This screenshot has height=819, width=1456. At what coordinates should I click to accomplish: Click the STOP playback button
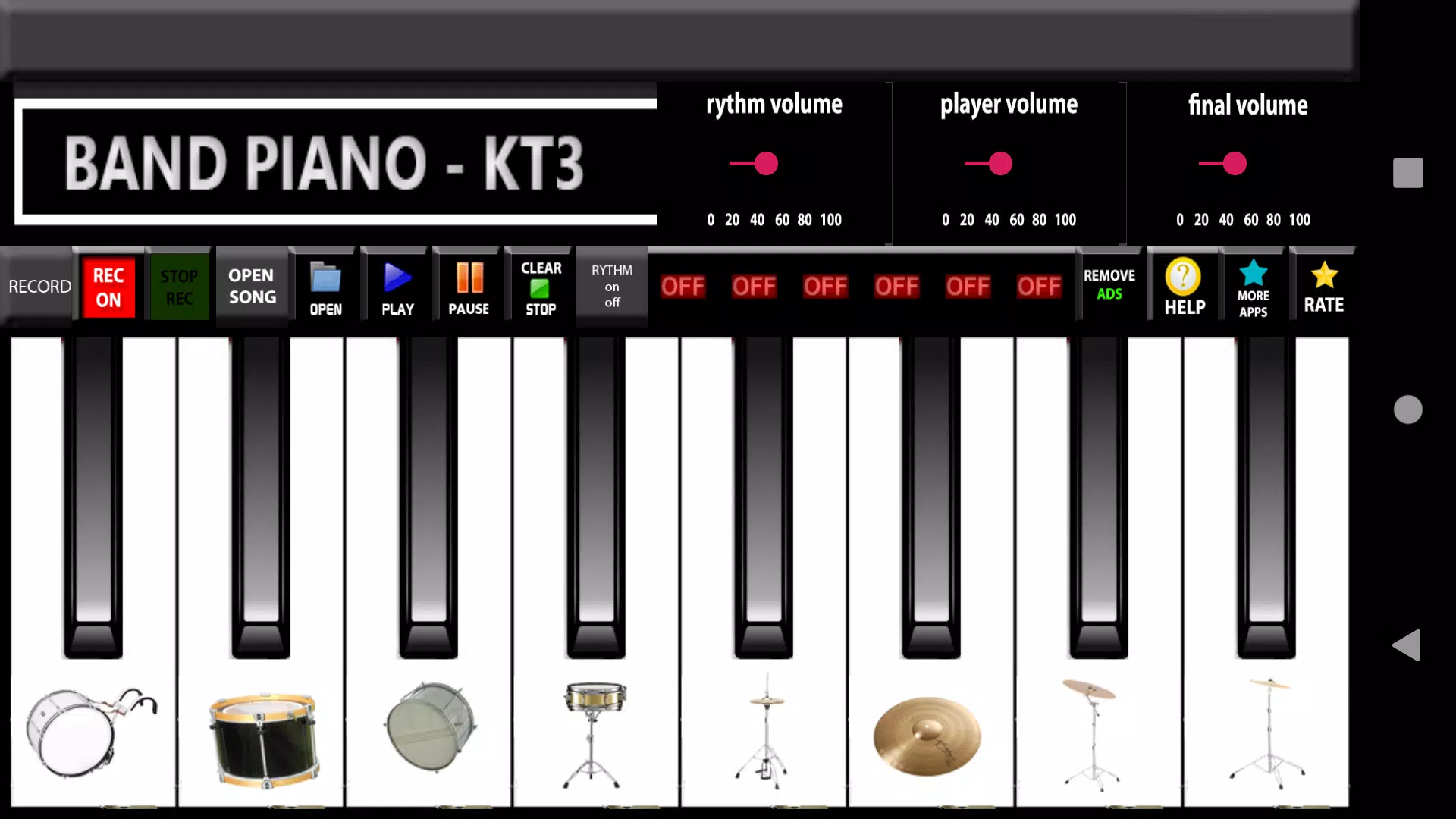pos(541,288)
